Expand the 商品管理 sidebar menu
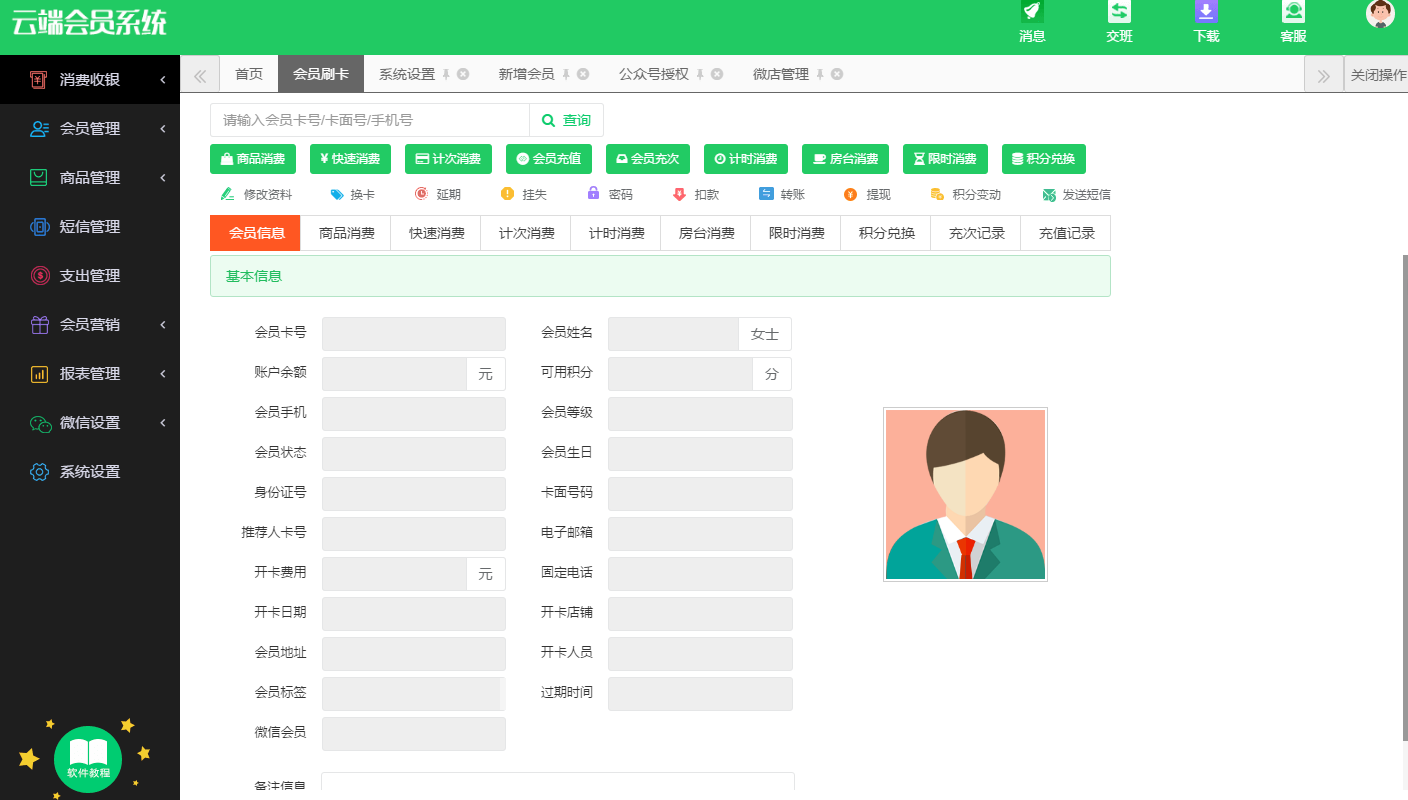 90,177
